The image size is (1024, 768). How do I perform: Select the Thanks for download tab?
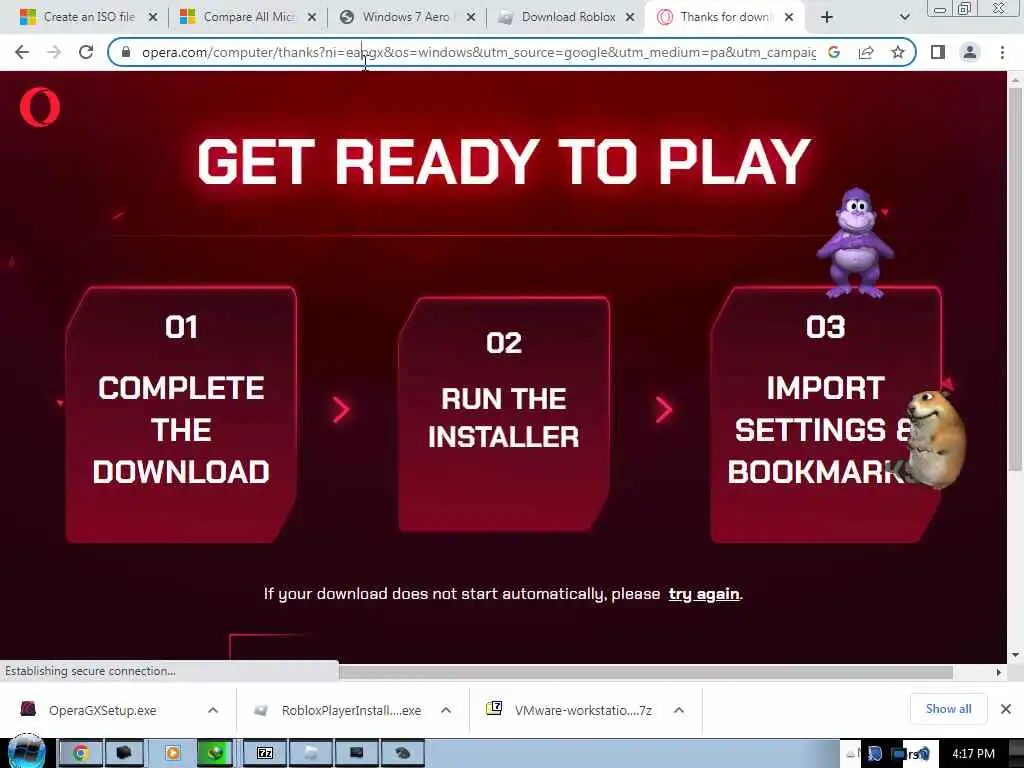pos(725,17)
